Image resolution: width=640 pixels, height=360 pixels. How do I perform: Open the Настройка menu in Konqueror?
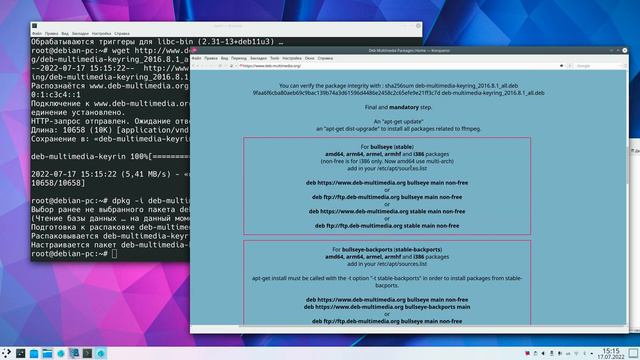pos(292,58)
